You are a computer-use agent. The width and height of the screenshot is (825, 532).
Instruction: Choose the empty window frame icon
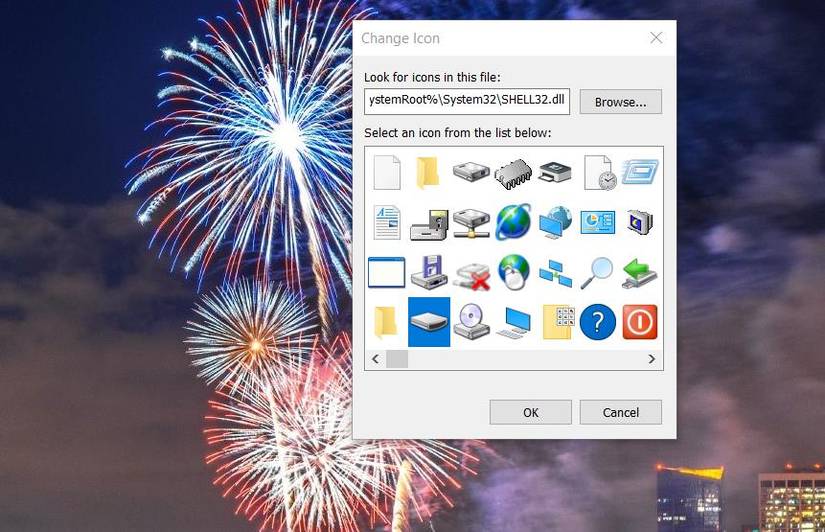[x=387, y=273]
